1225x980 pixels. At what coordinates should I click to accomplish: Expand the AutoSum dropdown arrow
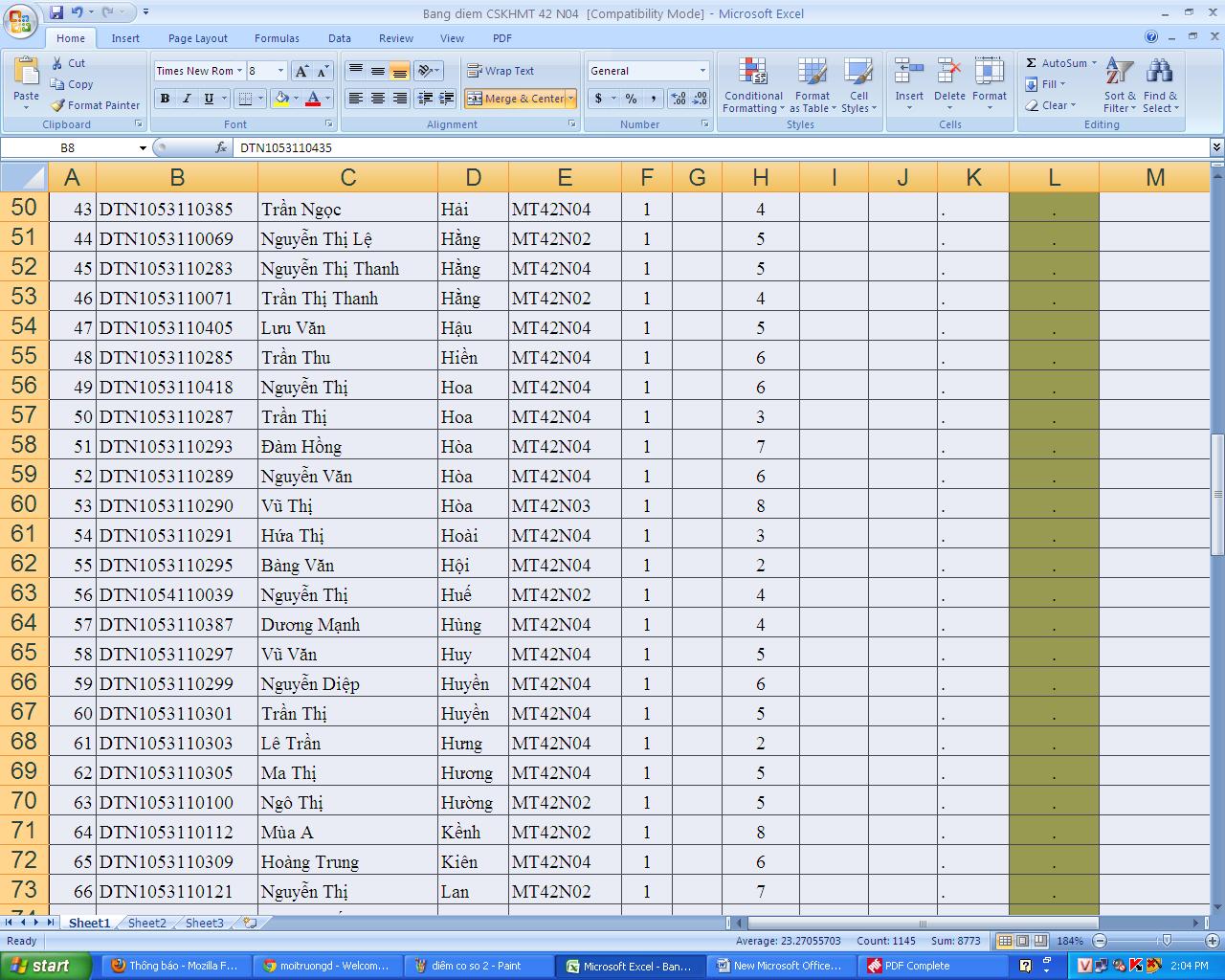pos(1094,63)
